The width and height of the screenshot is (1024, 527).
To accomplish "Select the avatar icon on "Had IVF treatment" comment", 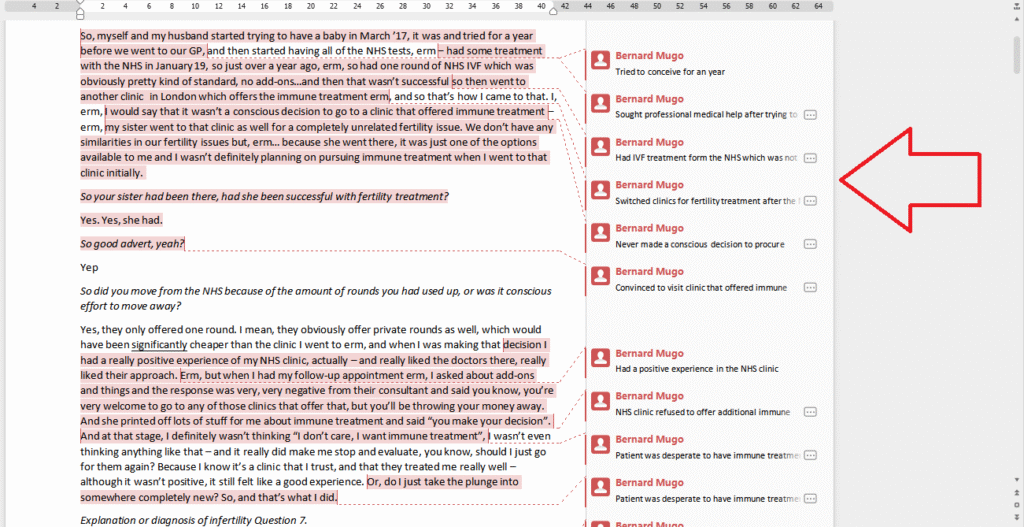I will [x=600, y=148].
